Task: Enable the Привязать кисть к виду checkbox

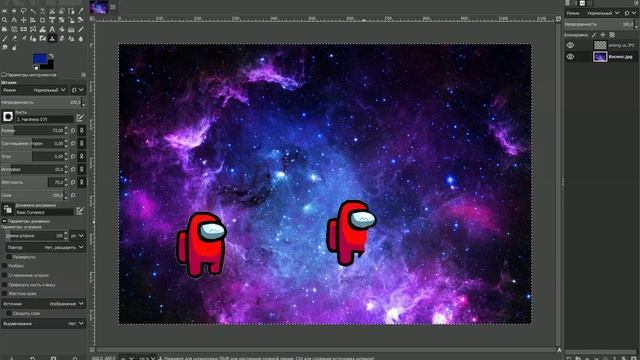Action: [x=4, y=284]
